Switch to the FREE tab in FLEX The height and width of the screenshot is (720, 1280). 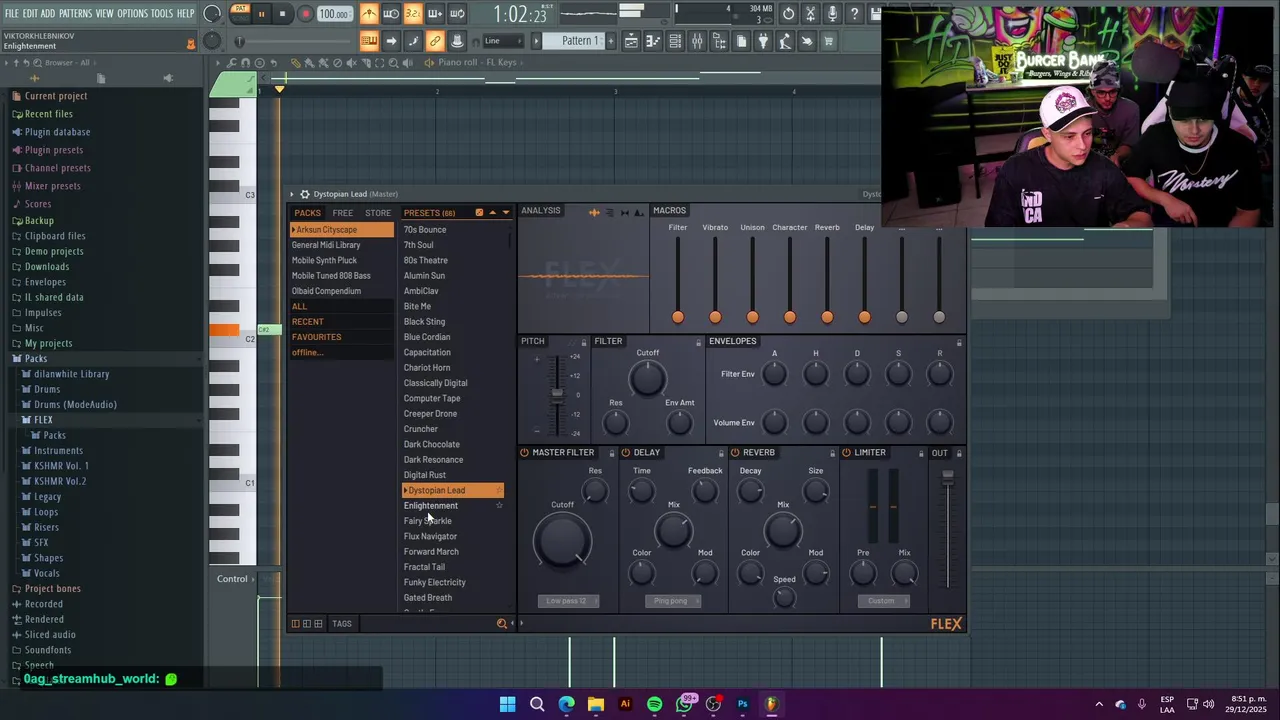[x=342, y=213]
